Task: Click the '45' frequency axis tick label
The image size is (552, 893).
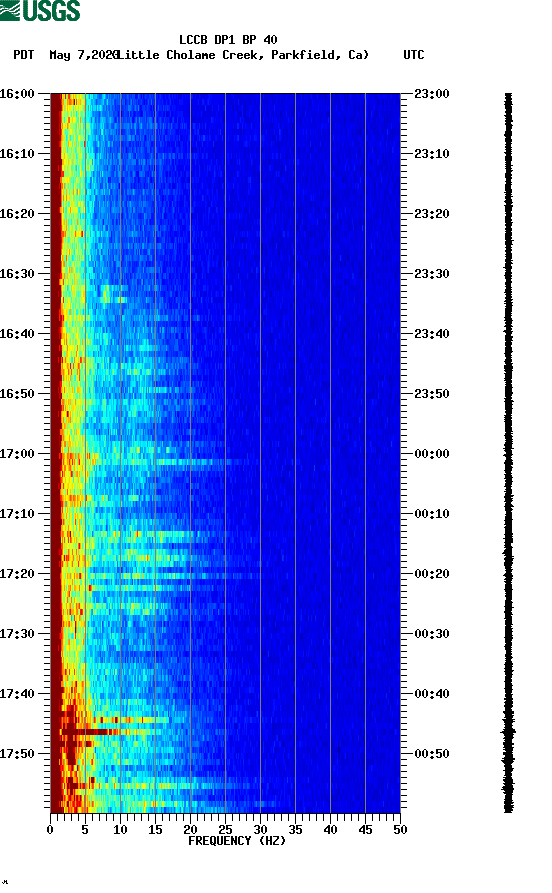Action: 365,830
